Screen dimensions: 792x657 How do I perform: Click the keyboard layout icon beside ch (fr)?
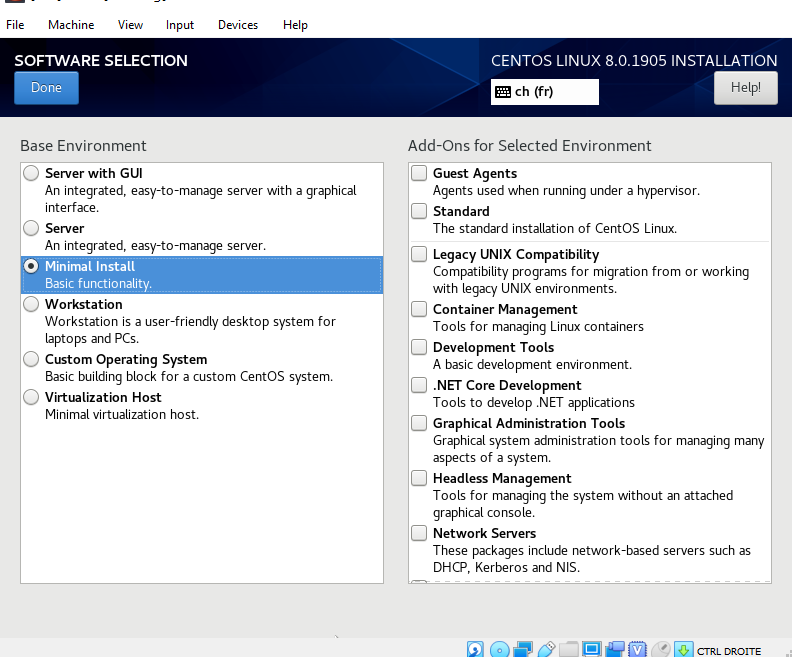[502, 92]
